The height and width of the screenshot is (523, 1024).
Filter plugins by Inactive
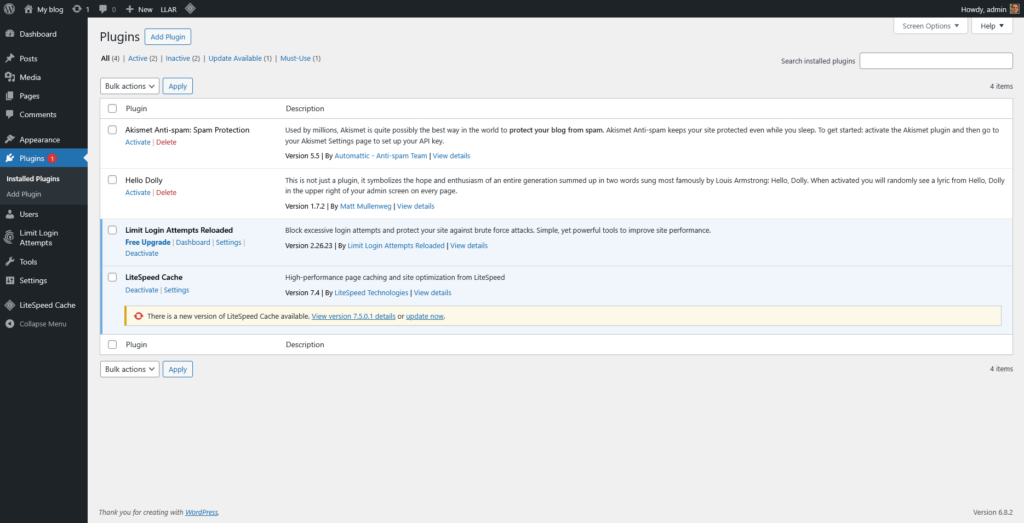tap(177, 59)
